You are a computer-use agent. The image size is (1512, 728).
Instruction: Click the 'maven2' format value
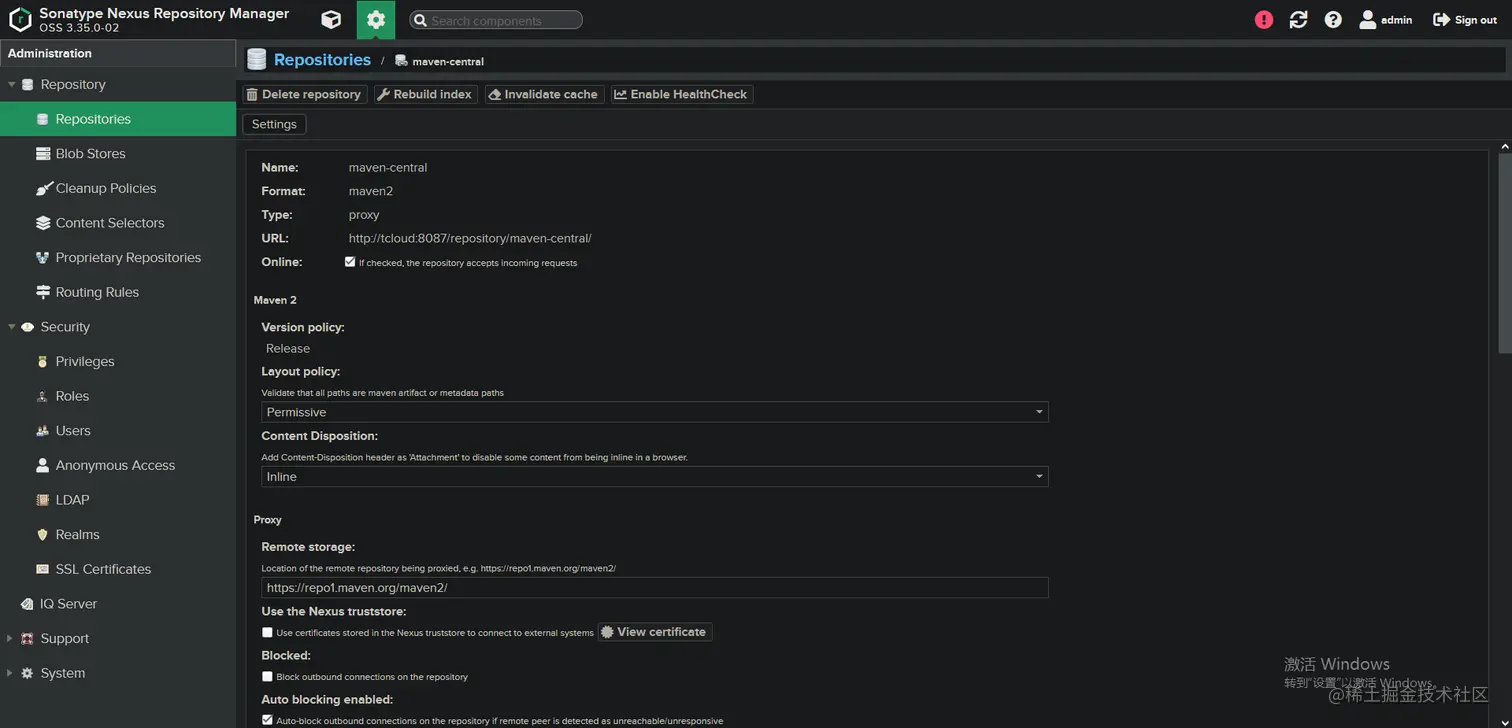pyautogui.click(x=371, y=191)
